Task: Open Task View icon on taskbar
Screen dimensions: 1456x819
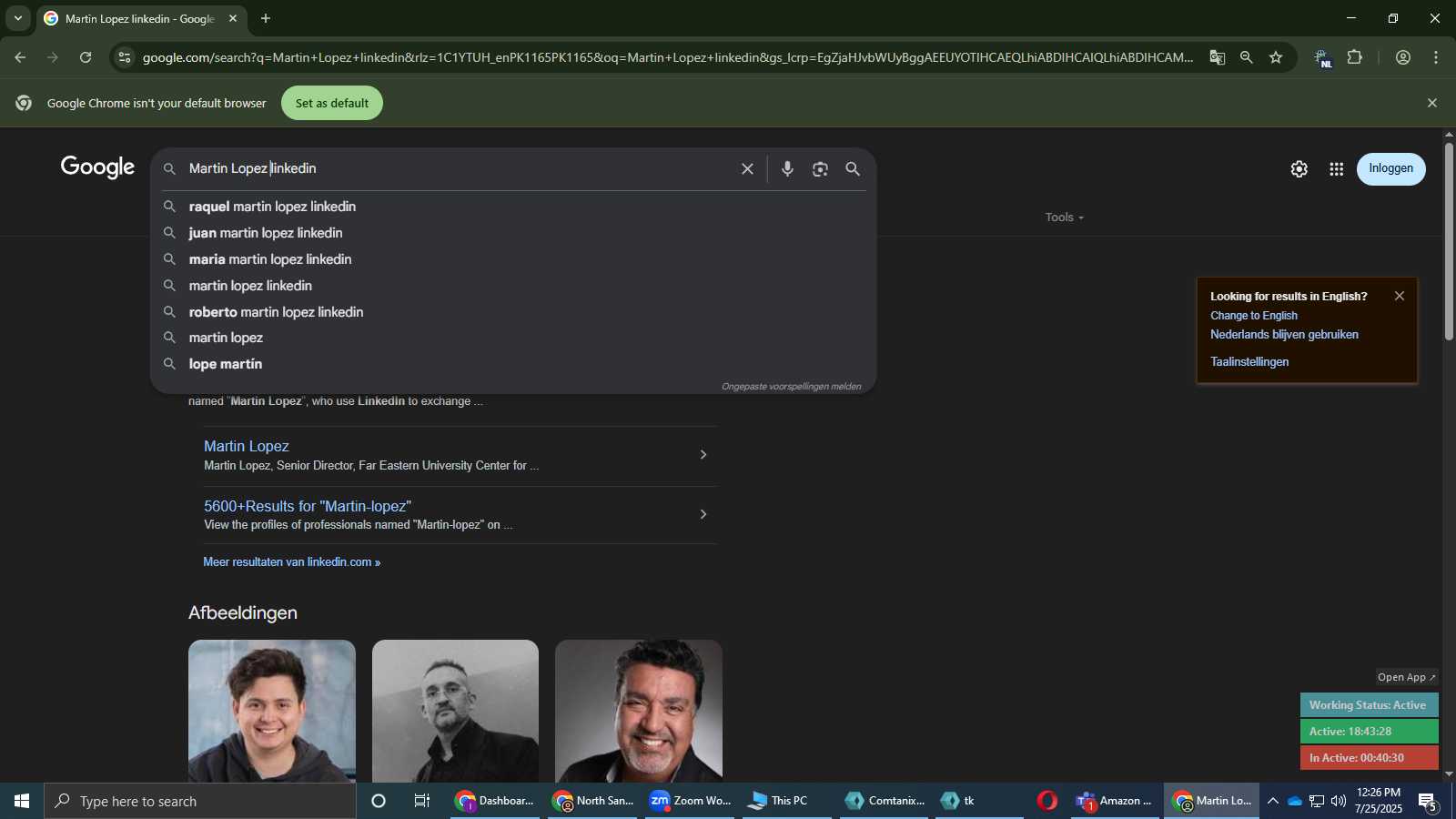Action: [421, 801]
